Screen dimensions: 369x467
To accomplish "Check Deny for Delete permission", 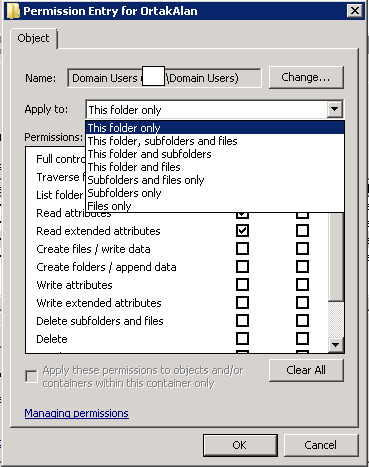I will [302, 339].
